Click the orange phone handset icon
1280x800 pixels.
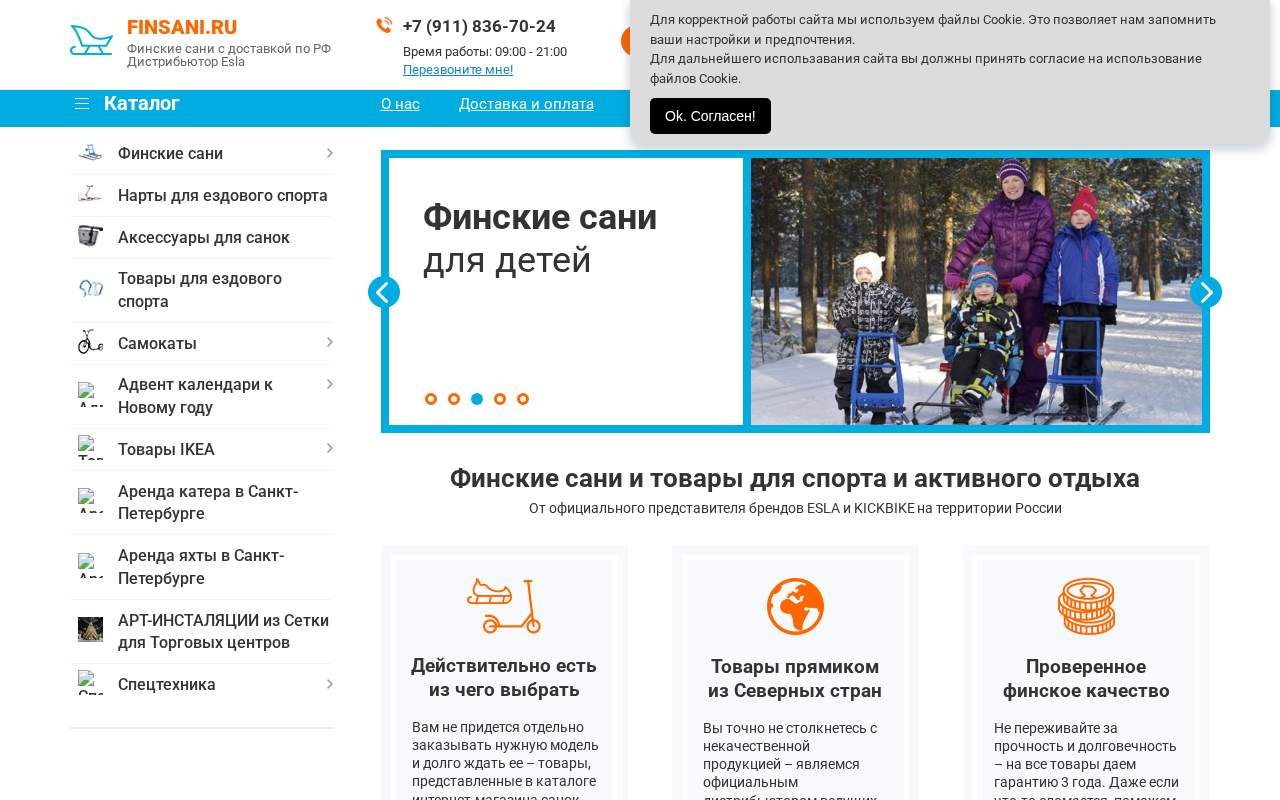pos(384,25)
